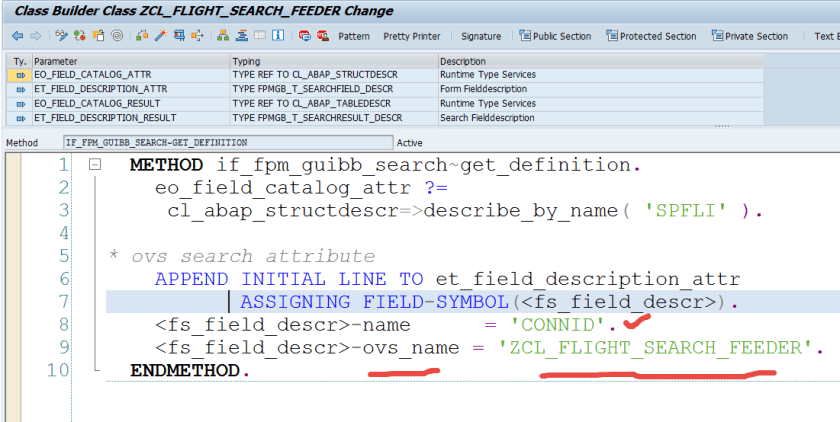This screenshot has width=840, height=422.
Task: Click the Enhance spiral icon
Action: (x=117, y=36)
